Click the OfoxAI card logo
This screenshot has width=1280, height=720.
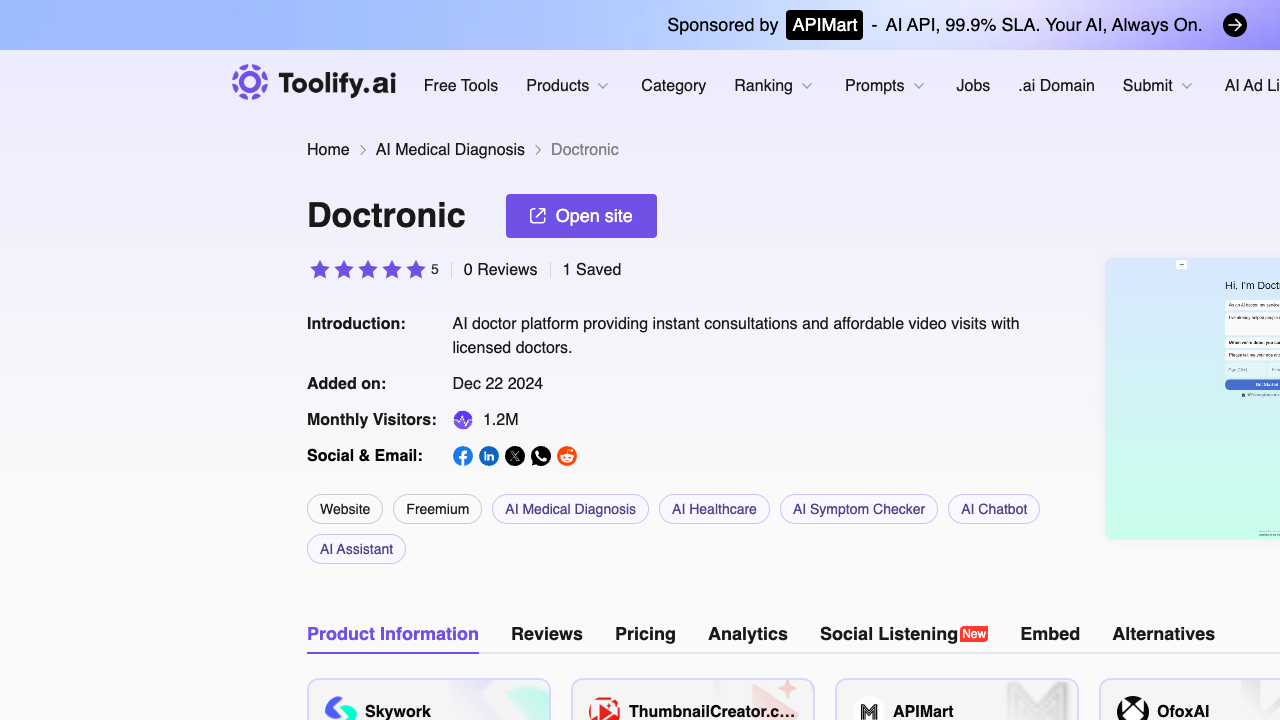[1133, 710]
